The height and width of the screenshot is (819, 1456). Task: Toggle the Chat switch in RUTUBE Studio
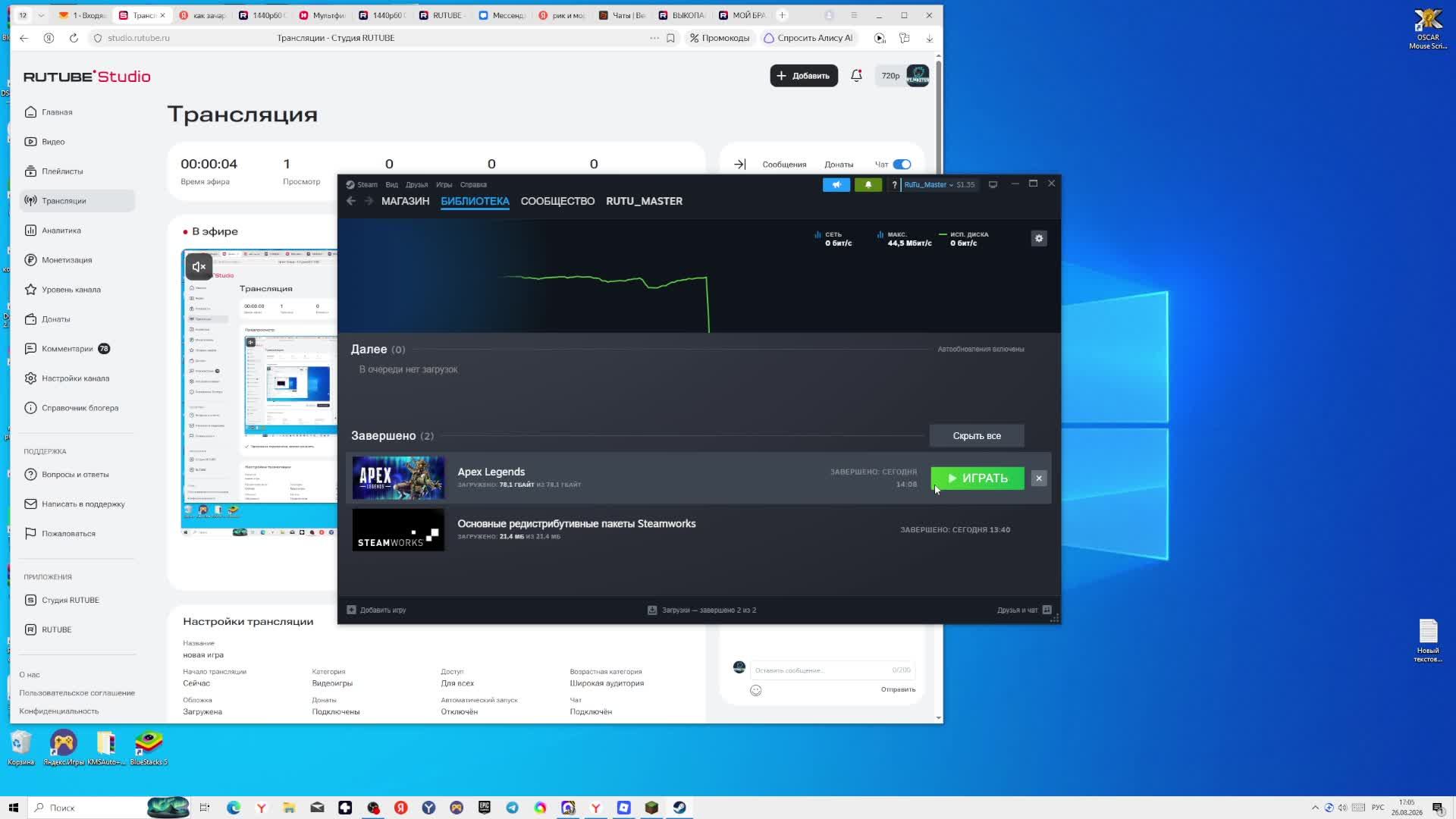point(902,165)
